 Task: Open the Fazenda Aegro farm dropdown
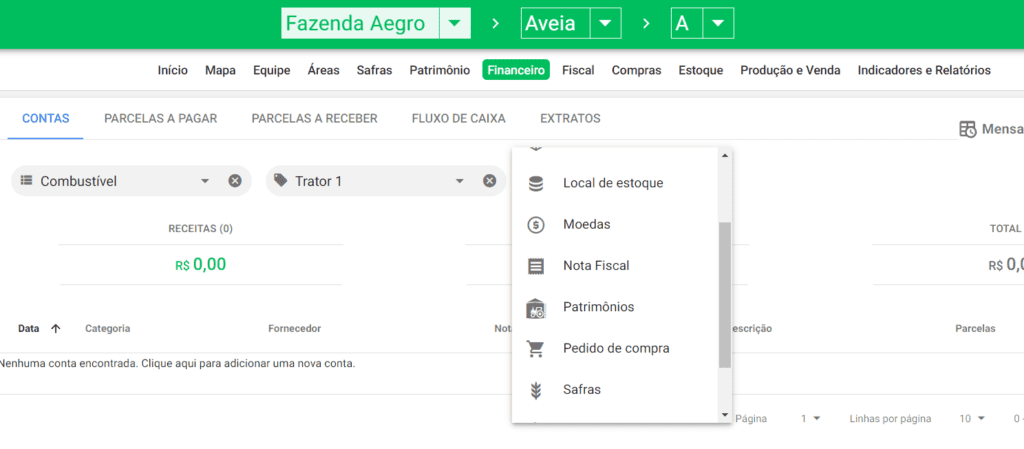click(455, 23)
